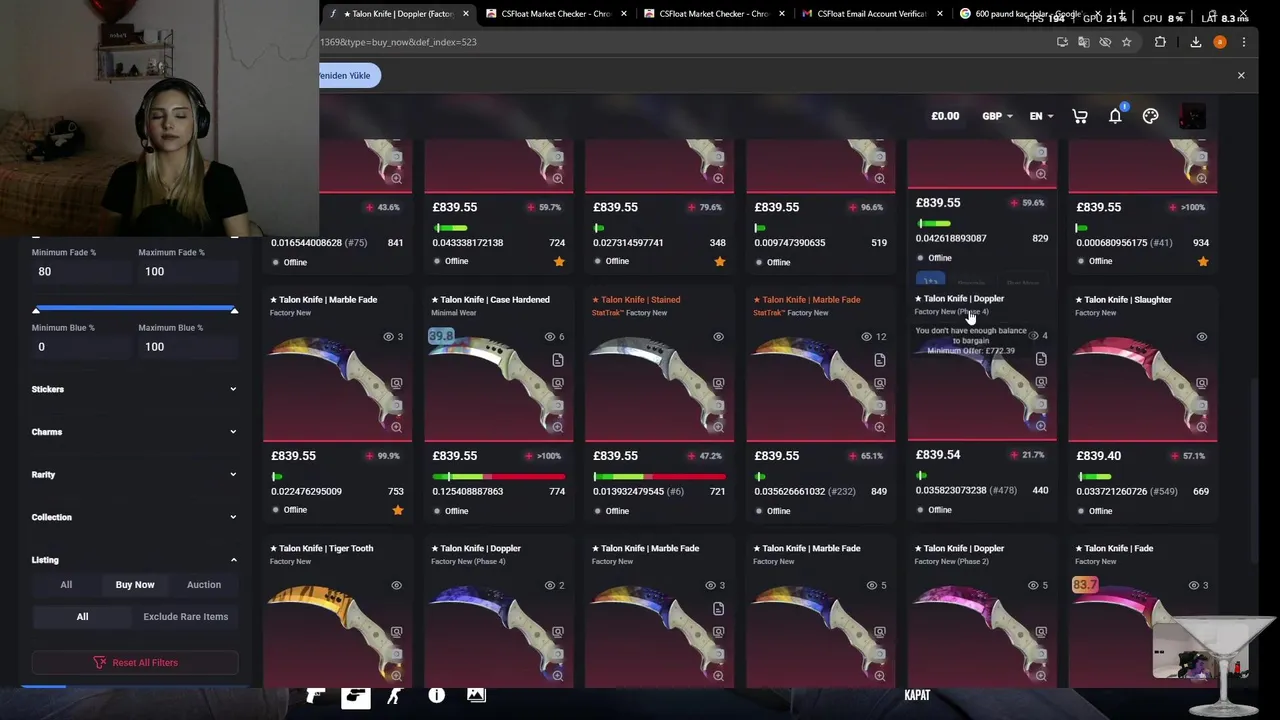The height and width of the screenshot is (720, 1280).
Task: Close the reload notification bar
Action: point(1241,75)
